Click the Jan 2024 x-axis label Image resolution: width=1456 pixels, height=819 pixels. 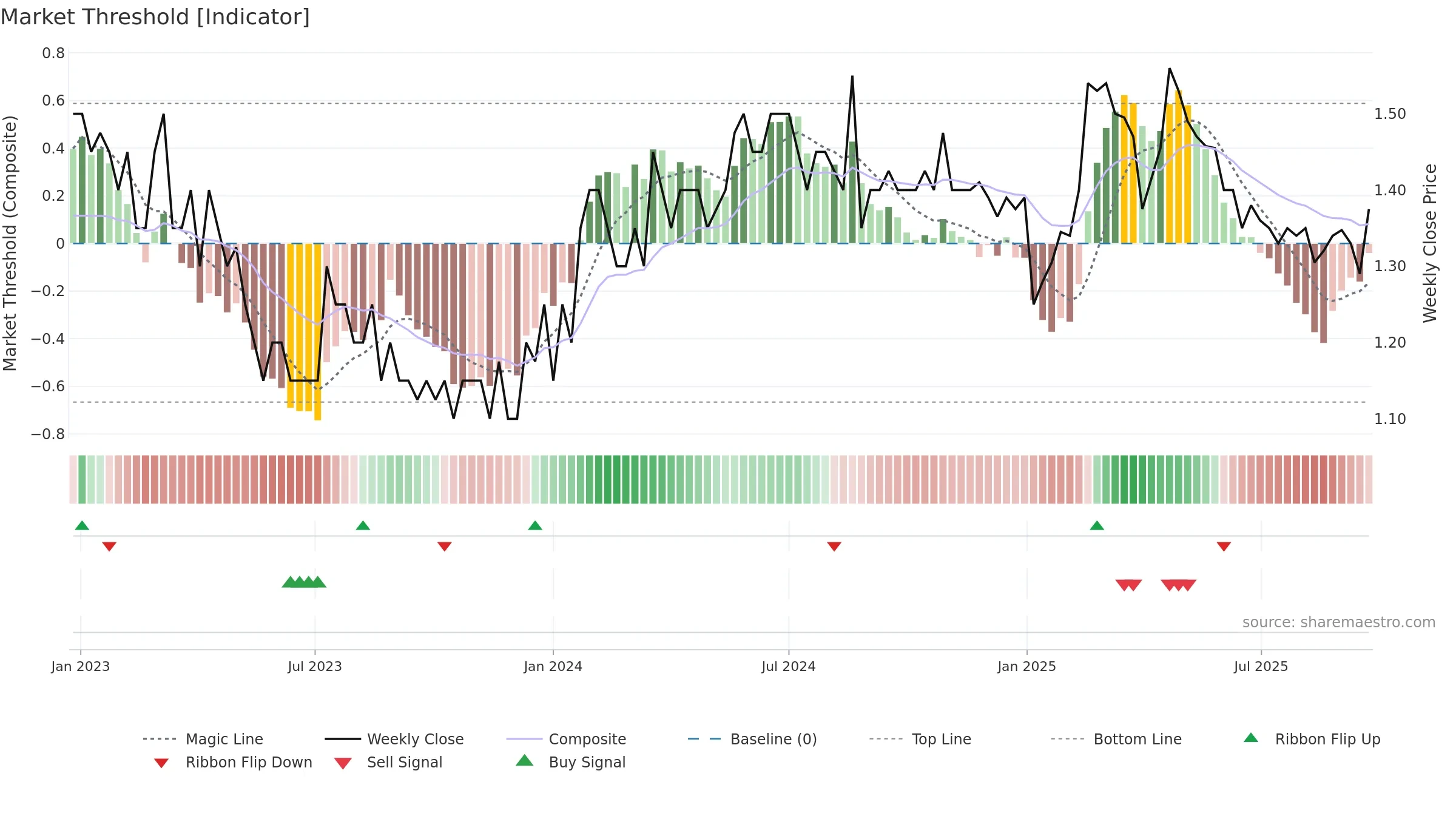(553, 667)
